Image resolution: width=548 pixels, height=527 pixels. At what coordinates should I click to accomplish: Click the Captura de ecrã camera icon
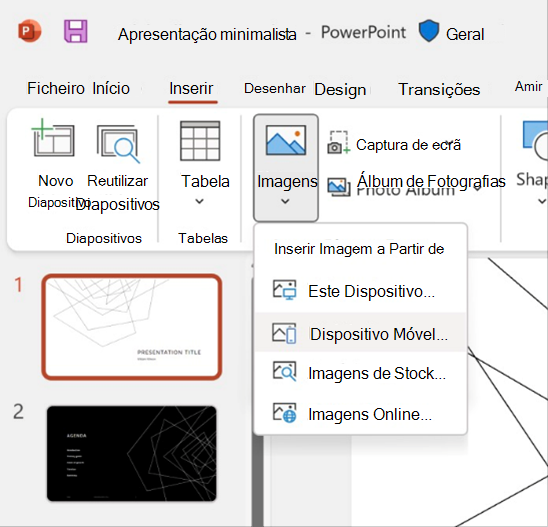(338, 142)
